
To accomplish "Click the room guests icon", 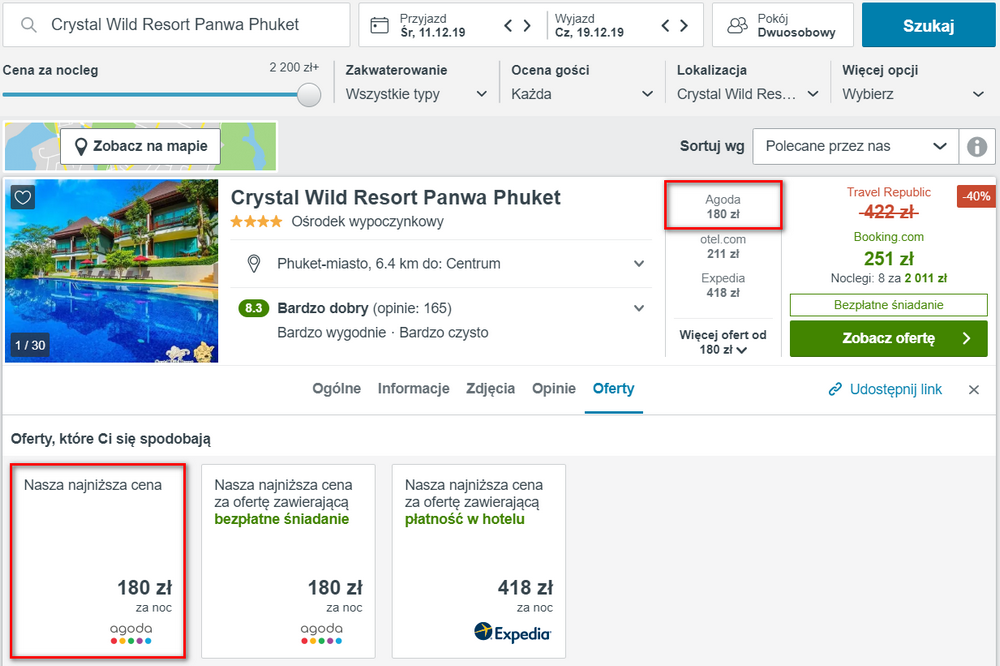I will pos(738,26).
